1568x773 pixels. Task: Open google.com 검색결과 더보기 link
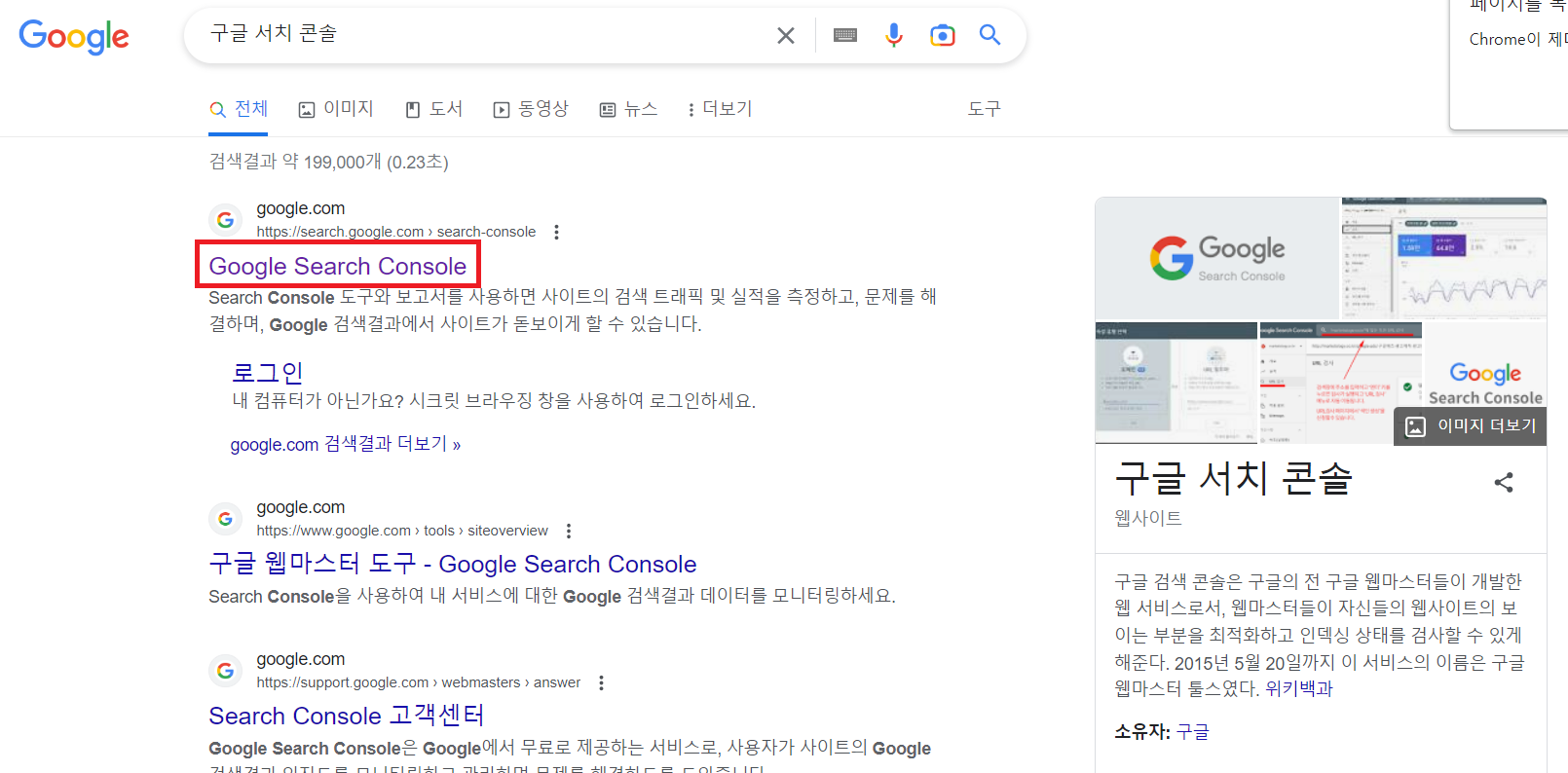[x=346, y=444]
